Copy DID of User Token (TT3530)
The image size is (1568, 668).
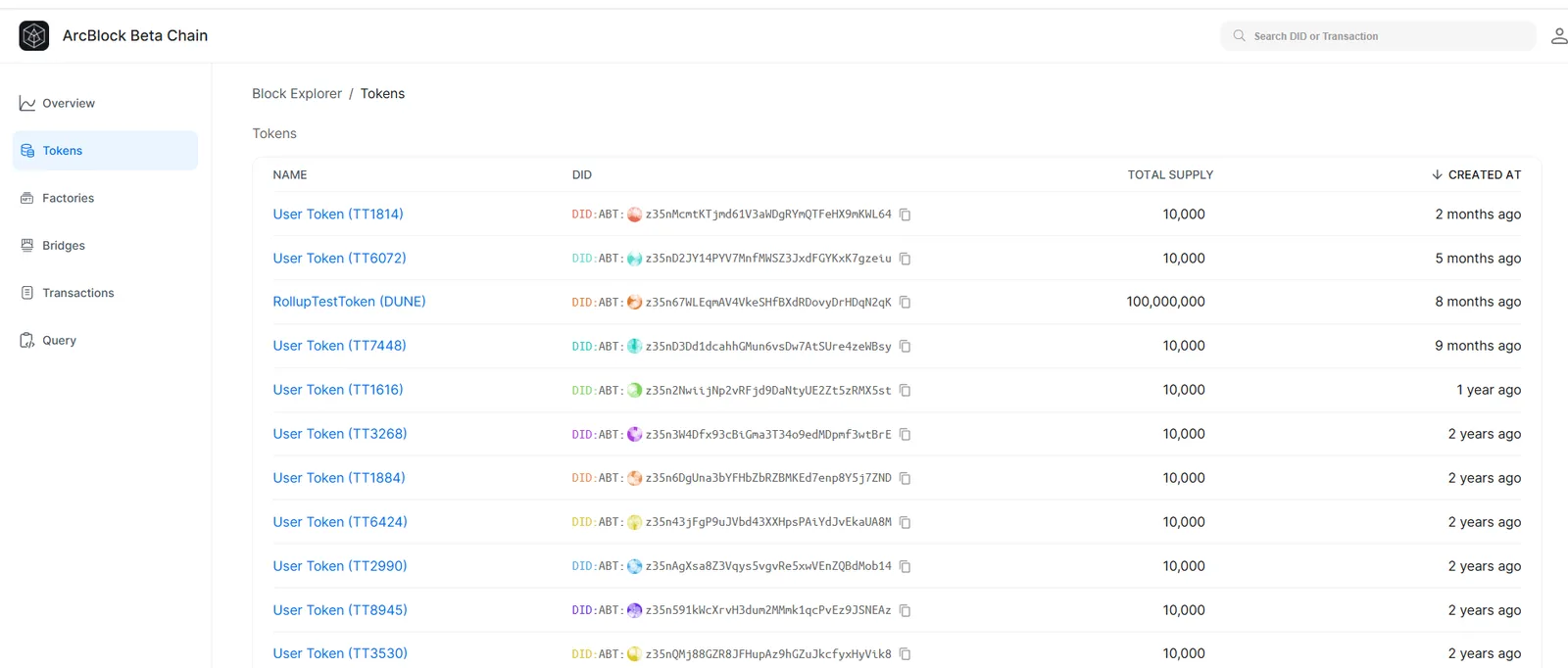pos(906,654)
